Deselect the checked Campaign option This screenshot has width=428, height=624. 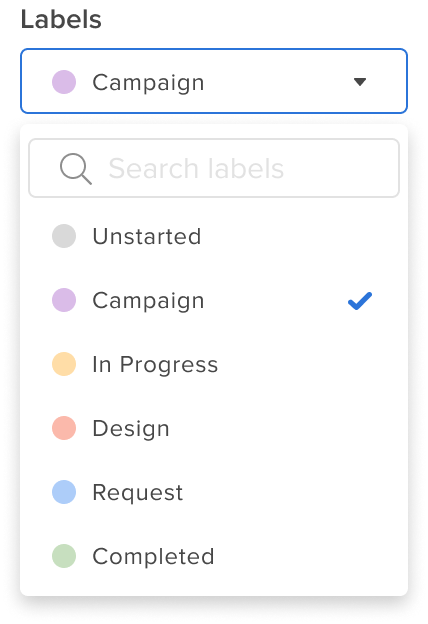click(x=214, y=300)
